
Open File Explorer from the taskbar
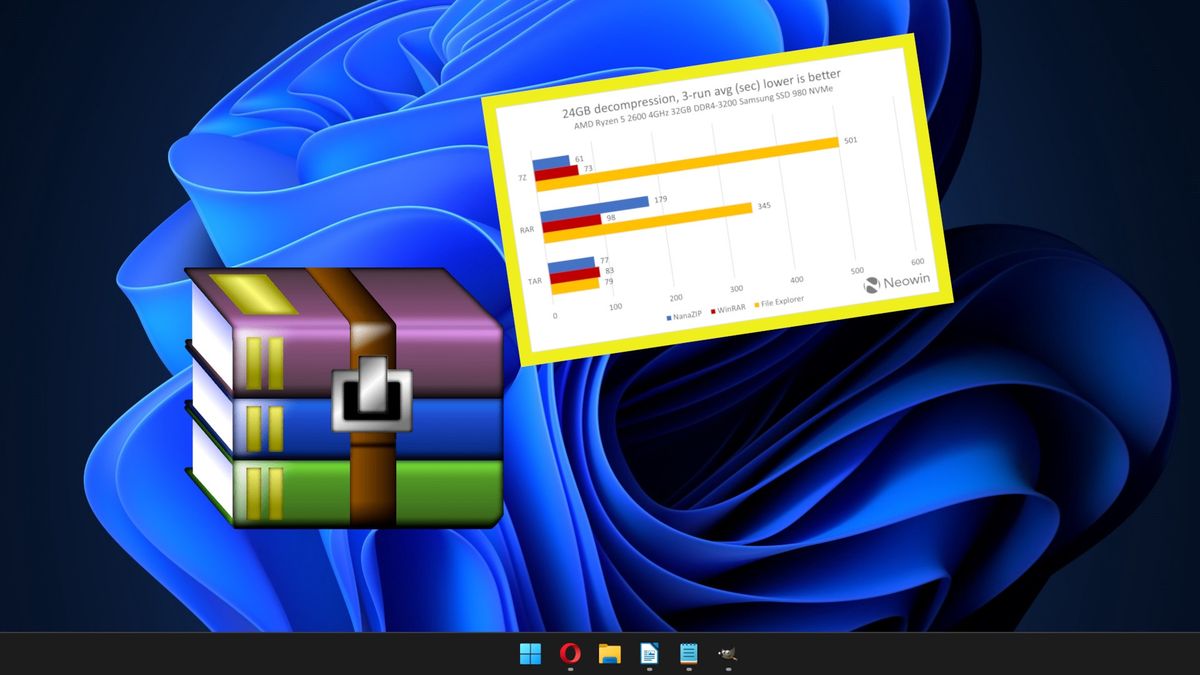pyautogui.click(x=610, y=654)
